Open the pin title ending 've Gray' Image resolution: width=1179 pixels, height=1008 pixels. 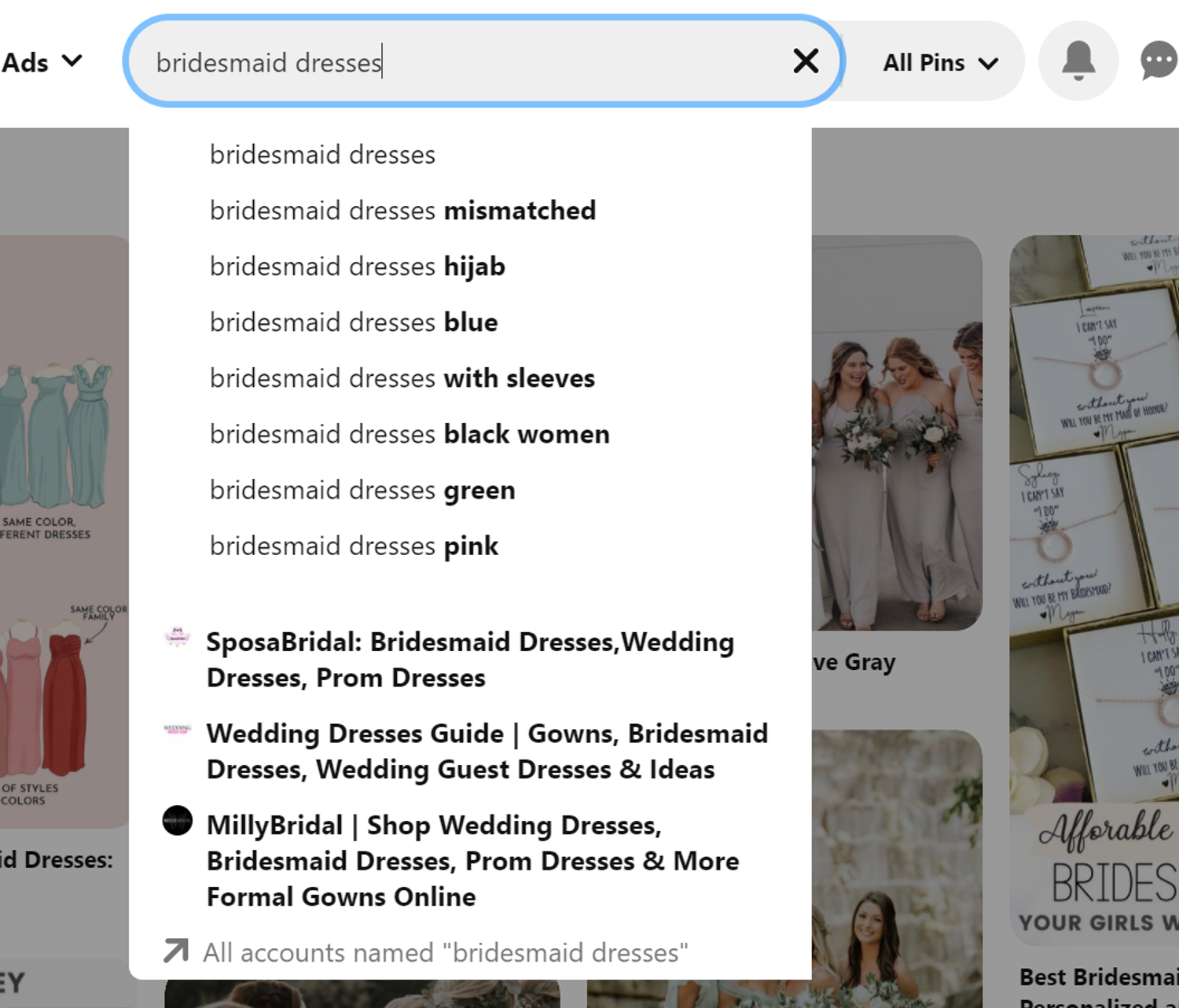pos(854,663)
